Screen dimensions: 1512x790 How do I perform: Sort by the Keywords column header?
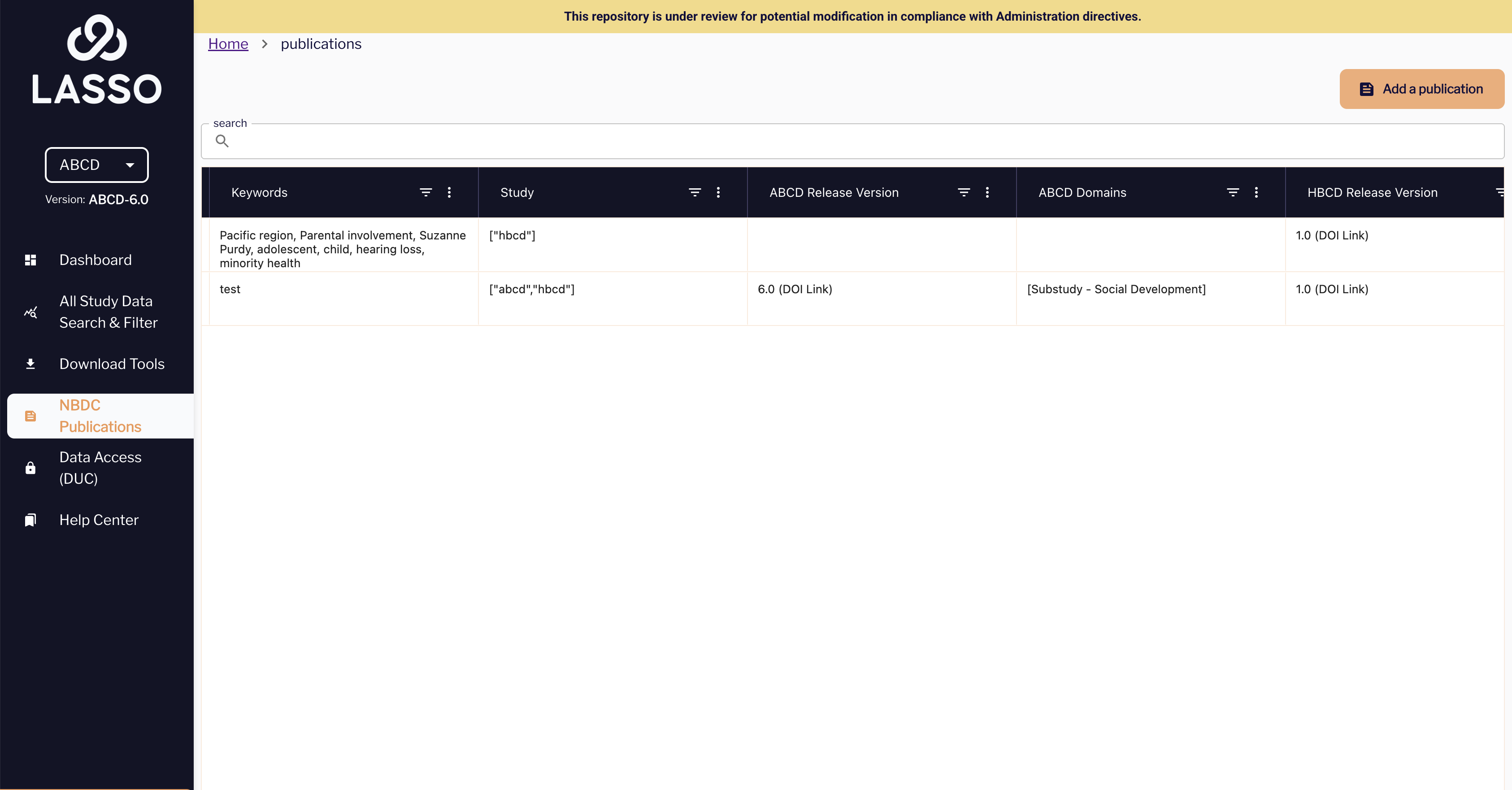click(x=260, y=192)
